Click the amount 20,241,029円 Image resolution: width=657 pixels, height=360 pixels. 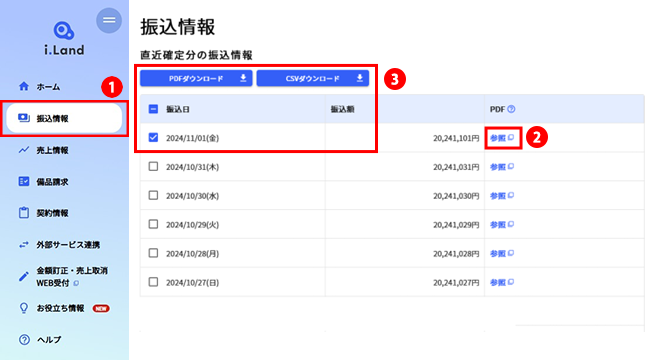tap(456, 225)
